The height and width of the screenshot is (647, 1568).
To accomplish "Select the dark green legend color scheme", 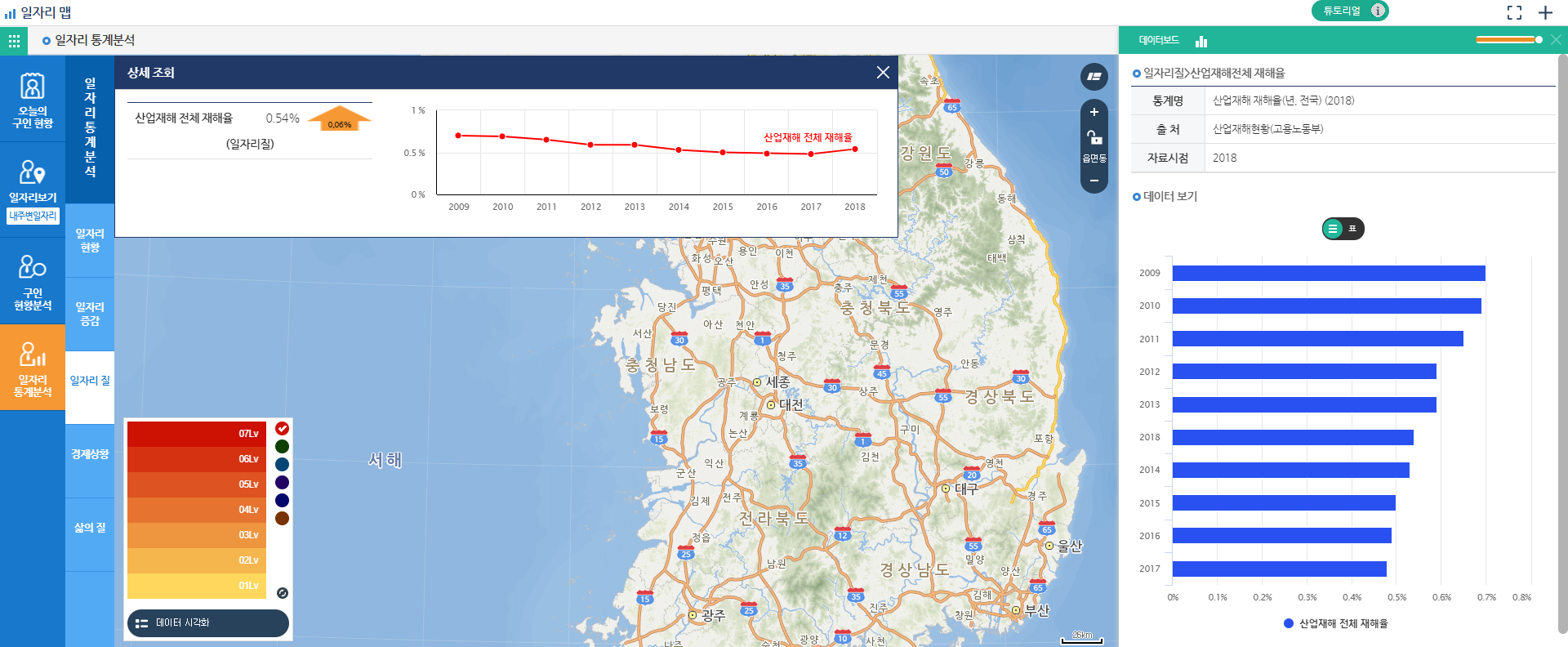I will 283,446.
